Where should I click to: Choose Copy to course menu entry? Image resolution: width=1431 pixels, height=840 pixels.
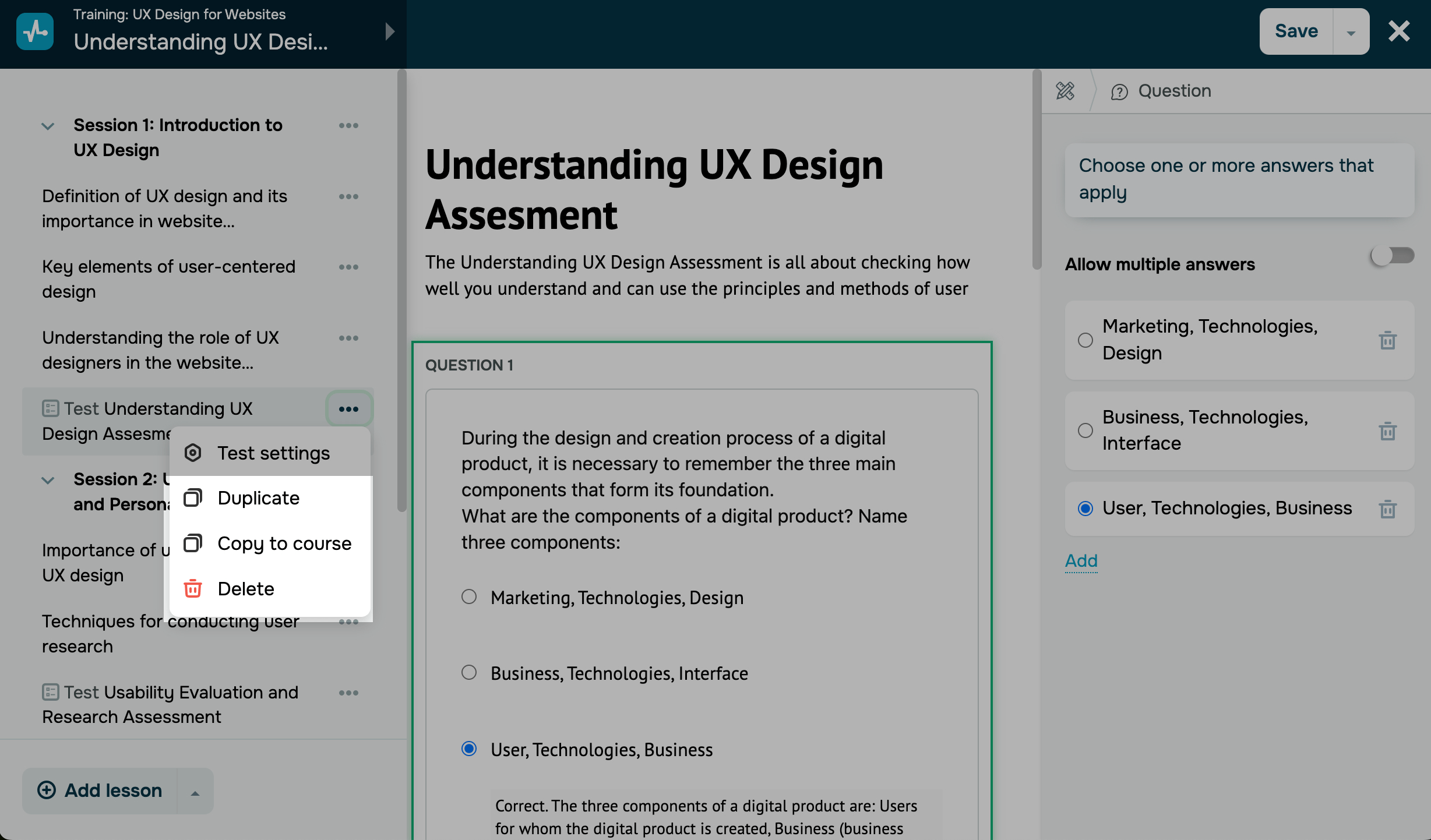(270, 544)
